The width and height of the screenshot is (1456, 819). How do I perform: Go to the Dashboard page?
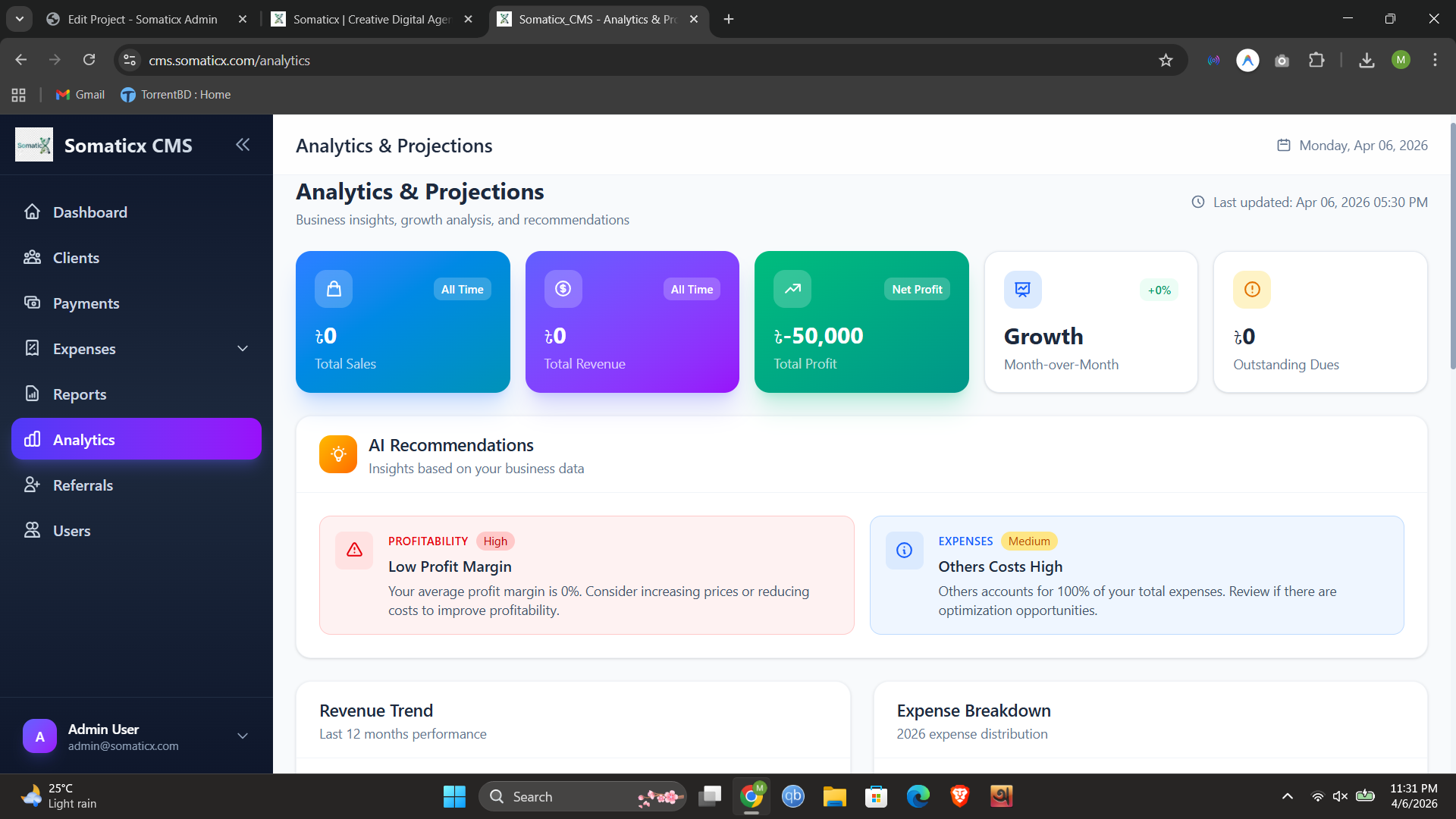tap(89, 212)
